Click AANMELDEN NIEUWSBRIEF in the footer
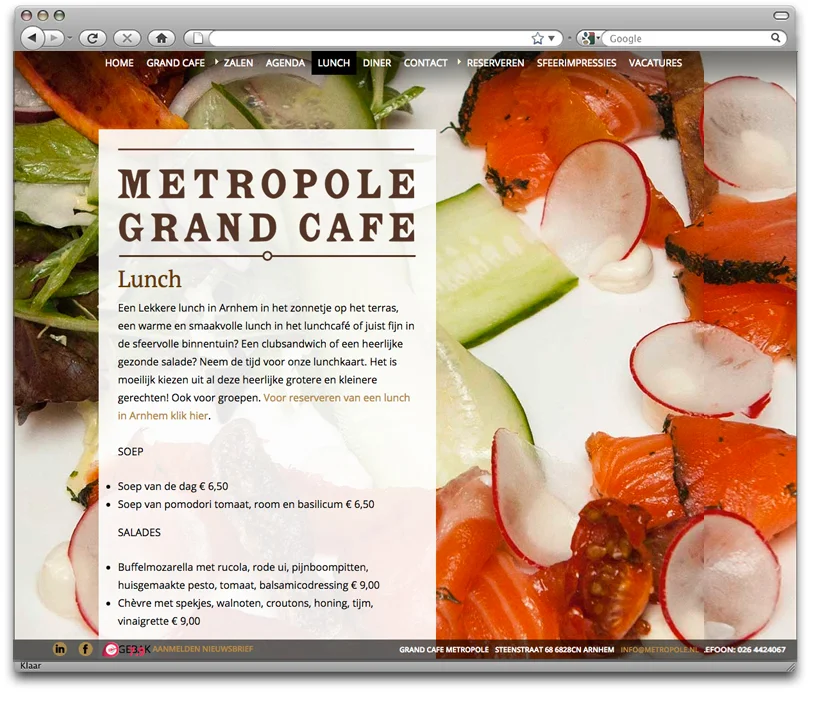The width and height of the screenshot is (825, 702). 203,649
